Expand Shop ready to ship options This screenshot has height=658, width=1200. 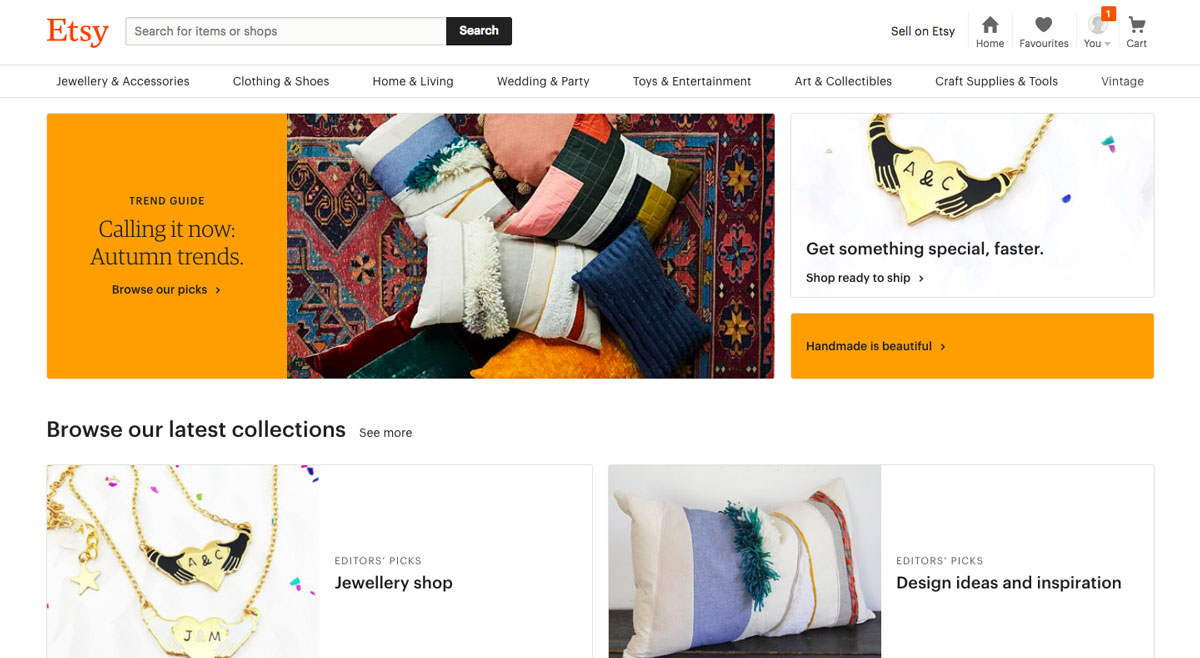(862, 277)
